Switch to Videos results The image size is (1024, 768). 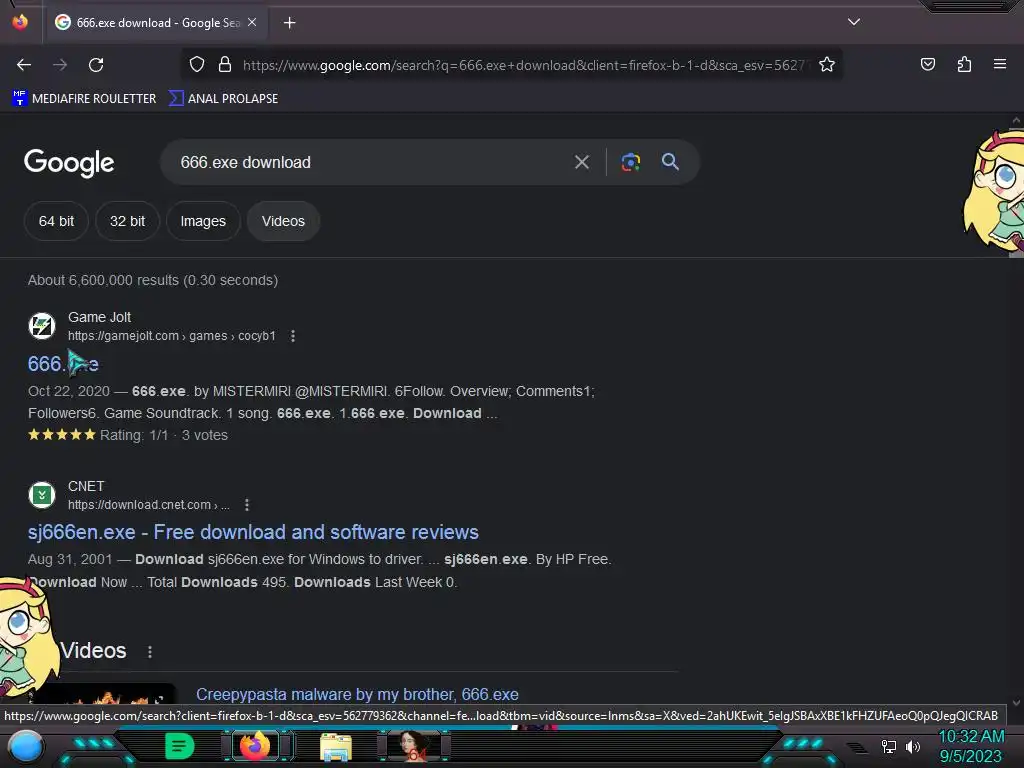tap(283, 221)
